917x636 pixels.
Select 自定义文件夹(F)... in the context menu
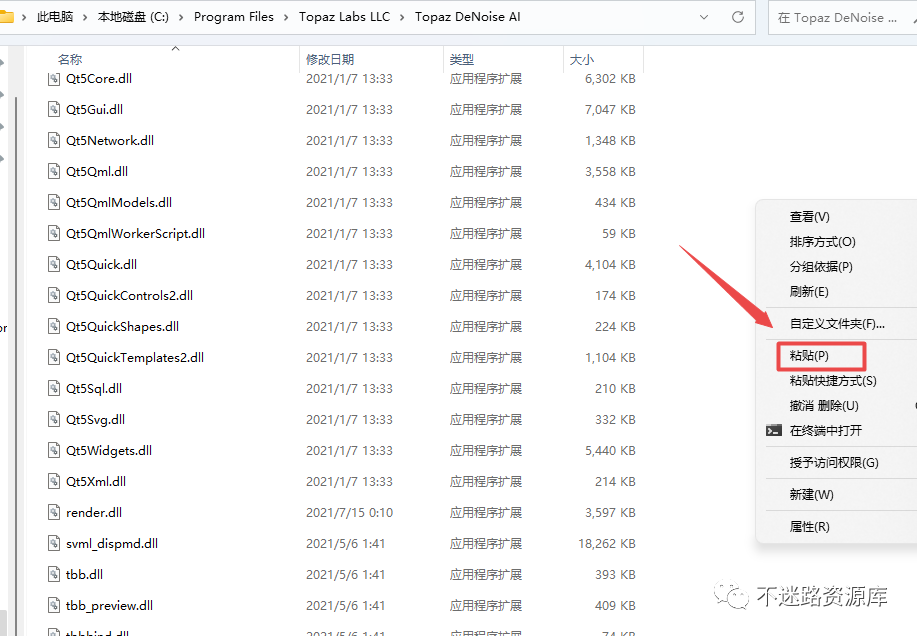837,324
